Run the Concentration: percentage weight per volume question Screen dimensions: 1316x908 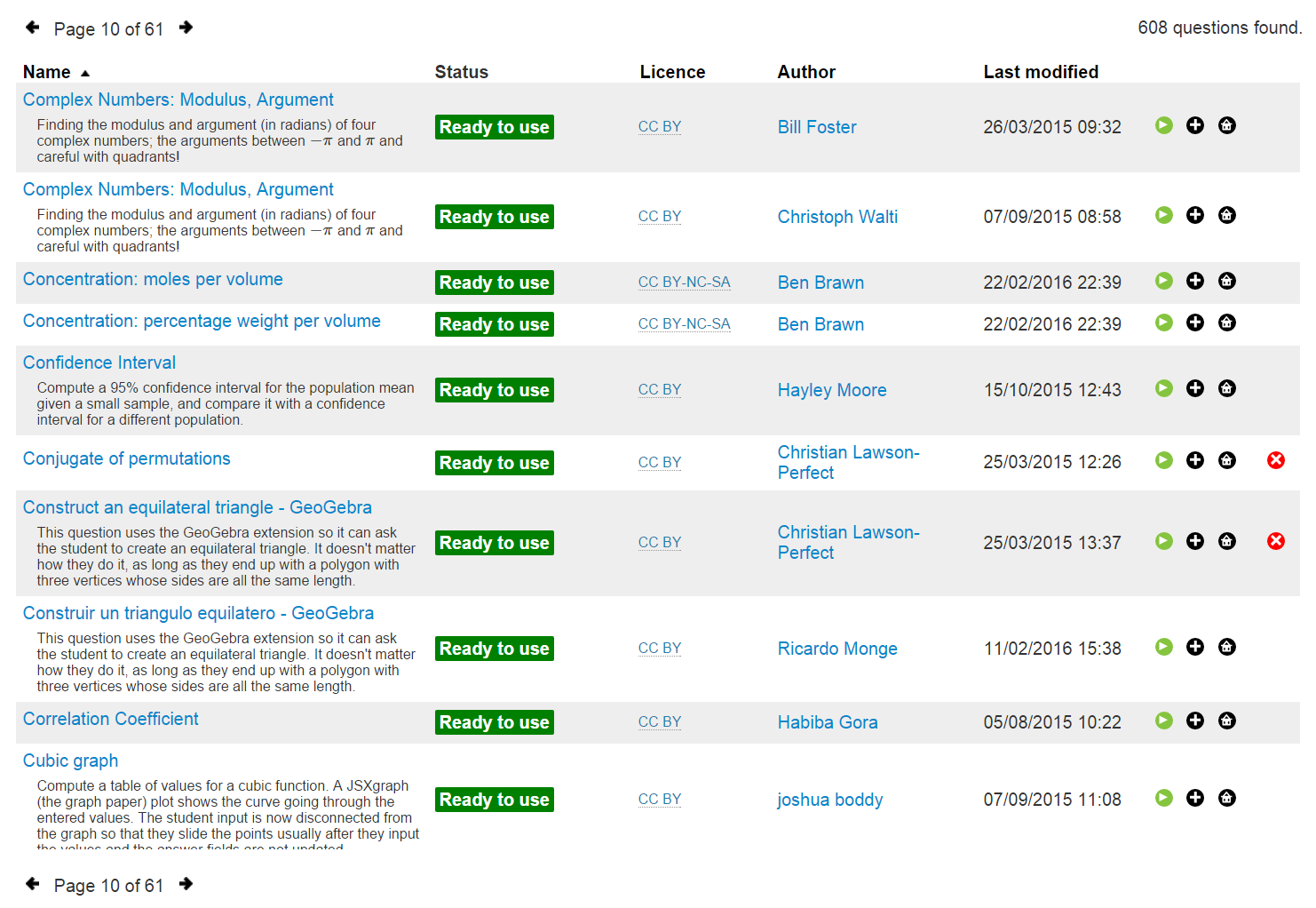point(1163,323)
